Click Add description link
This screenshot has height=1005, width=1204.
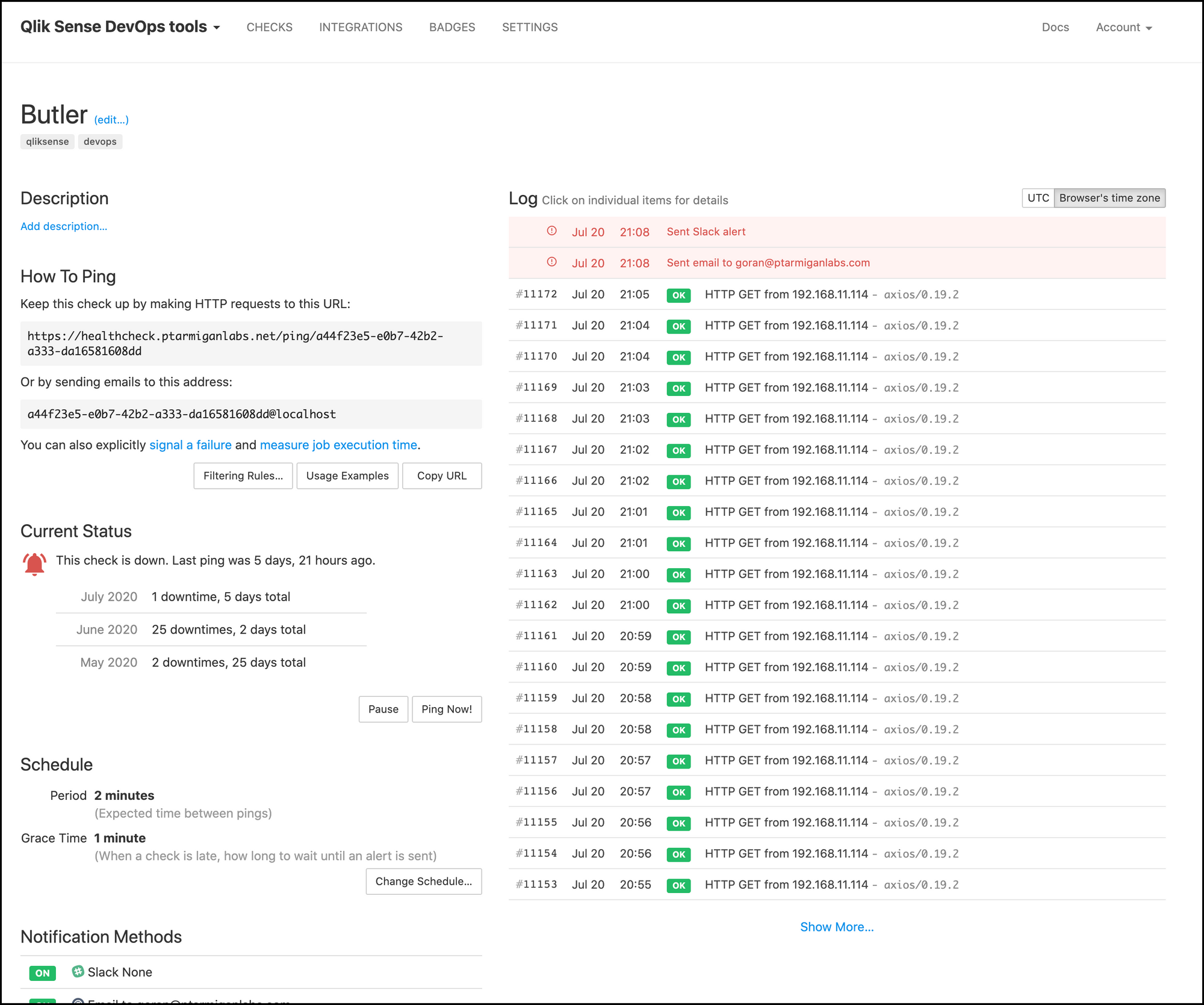(64, 226)
